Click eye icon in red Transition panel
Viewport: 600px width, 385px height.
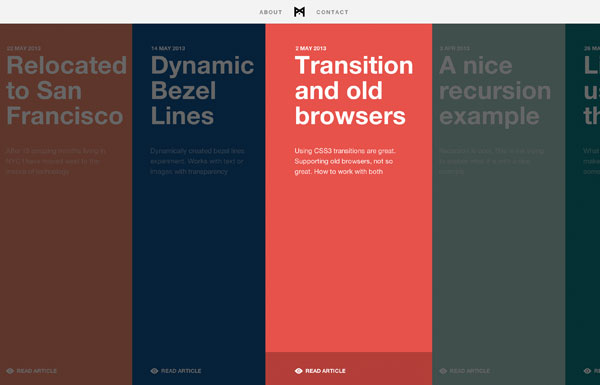click(298, 371)
